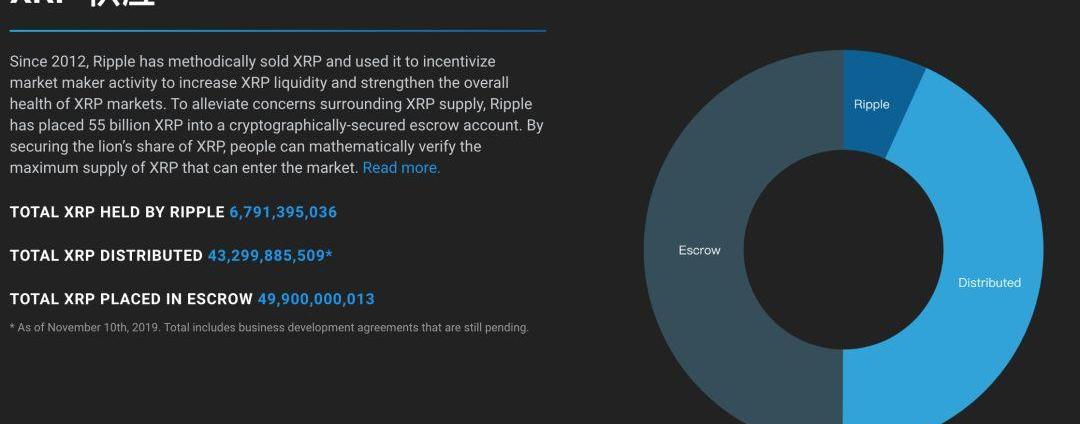Image resolution: width=1080 pixels, height=424 pixels.
Task: Click the empty center of the donut chart
Action: [844, 250]
